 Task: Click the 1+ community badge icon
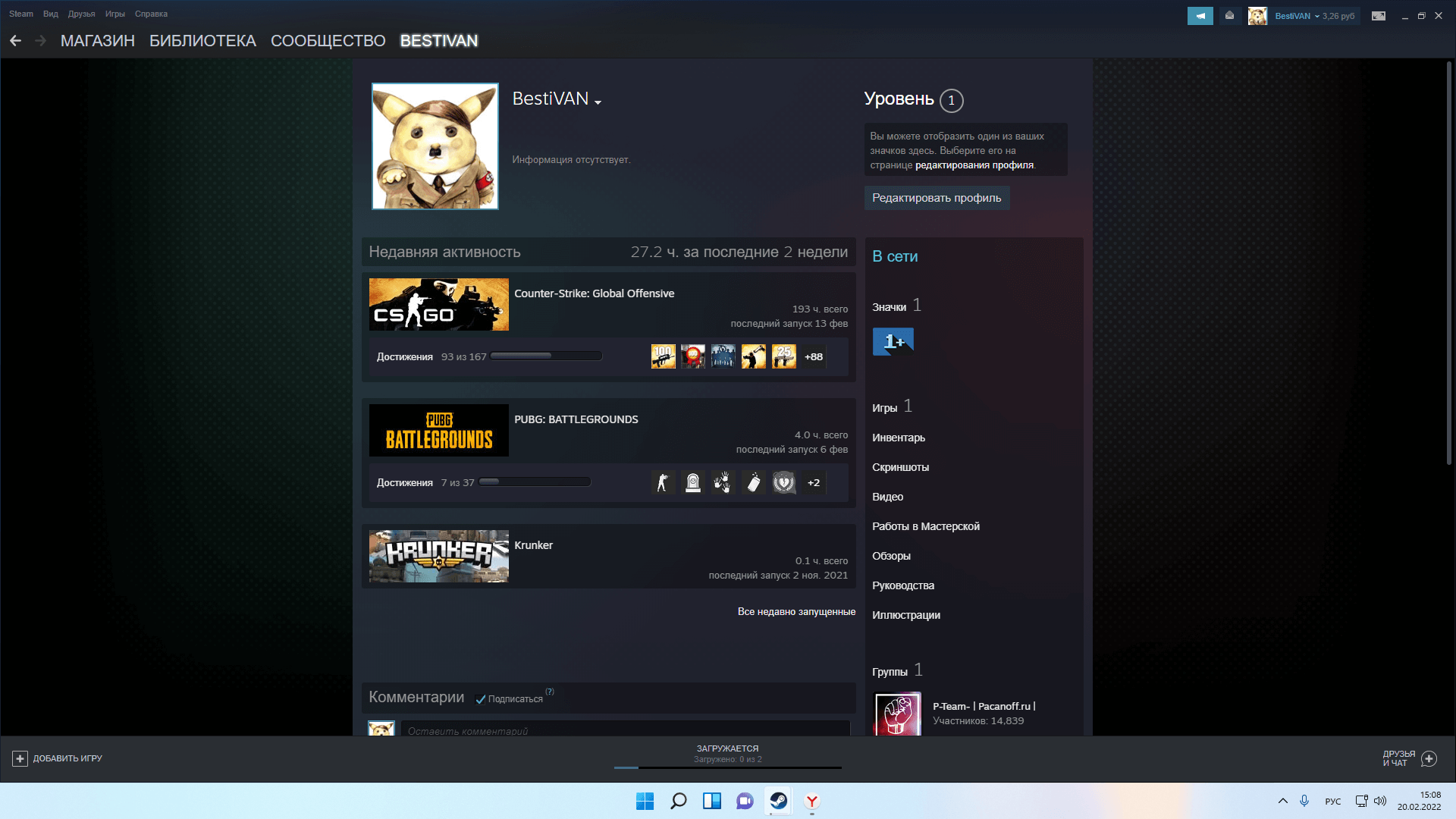[893, 342]
